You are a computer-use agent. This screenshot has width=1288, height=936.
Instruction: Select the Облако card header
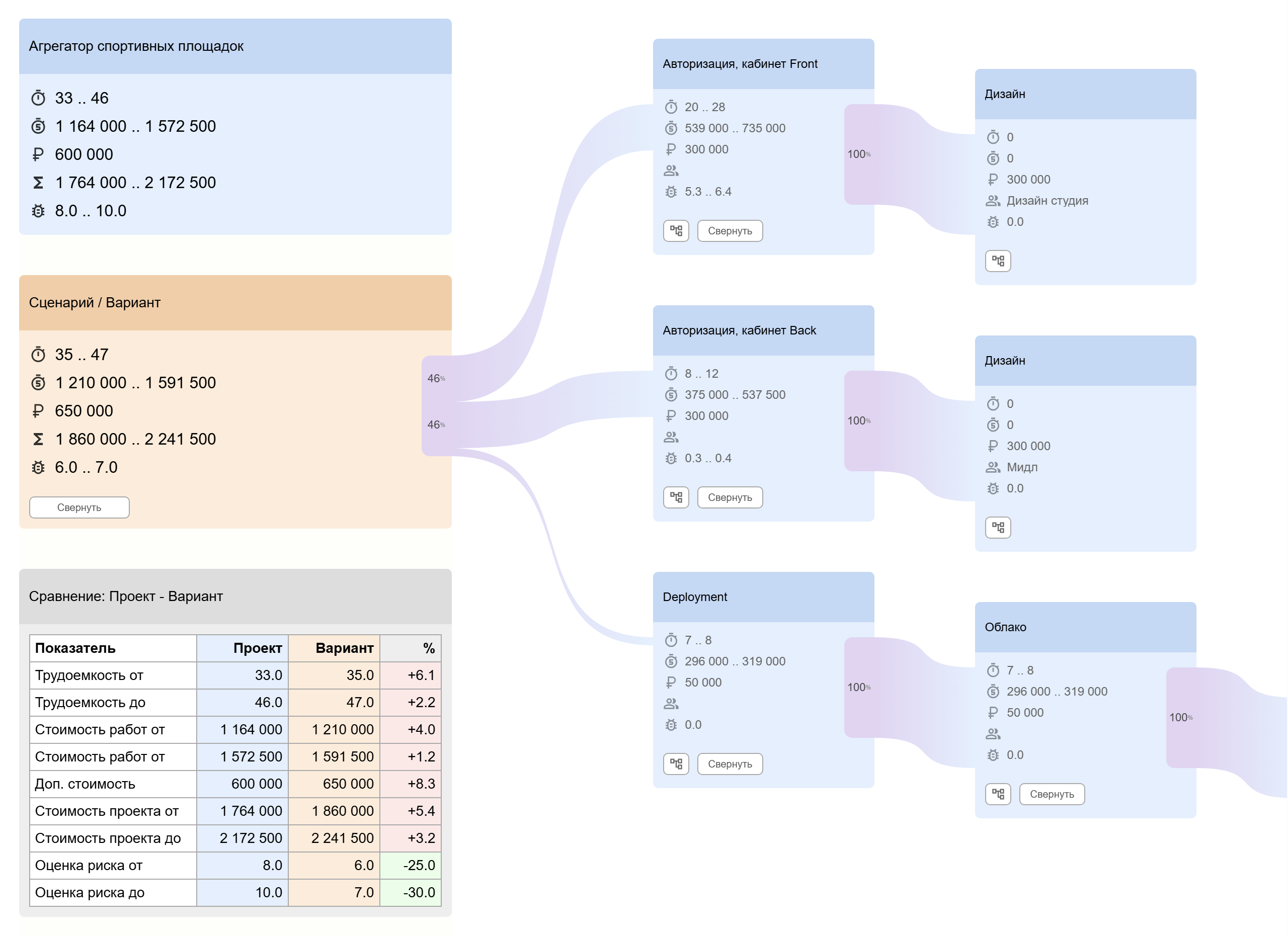[x=1085, y=627]
